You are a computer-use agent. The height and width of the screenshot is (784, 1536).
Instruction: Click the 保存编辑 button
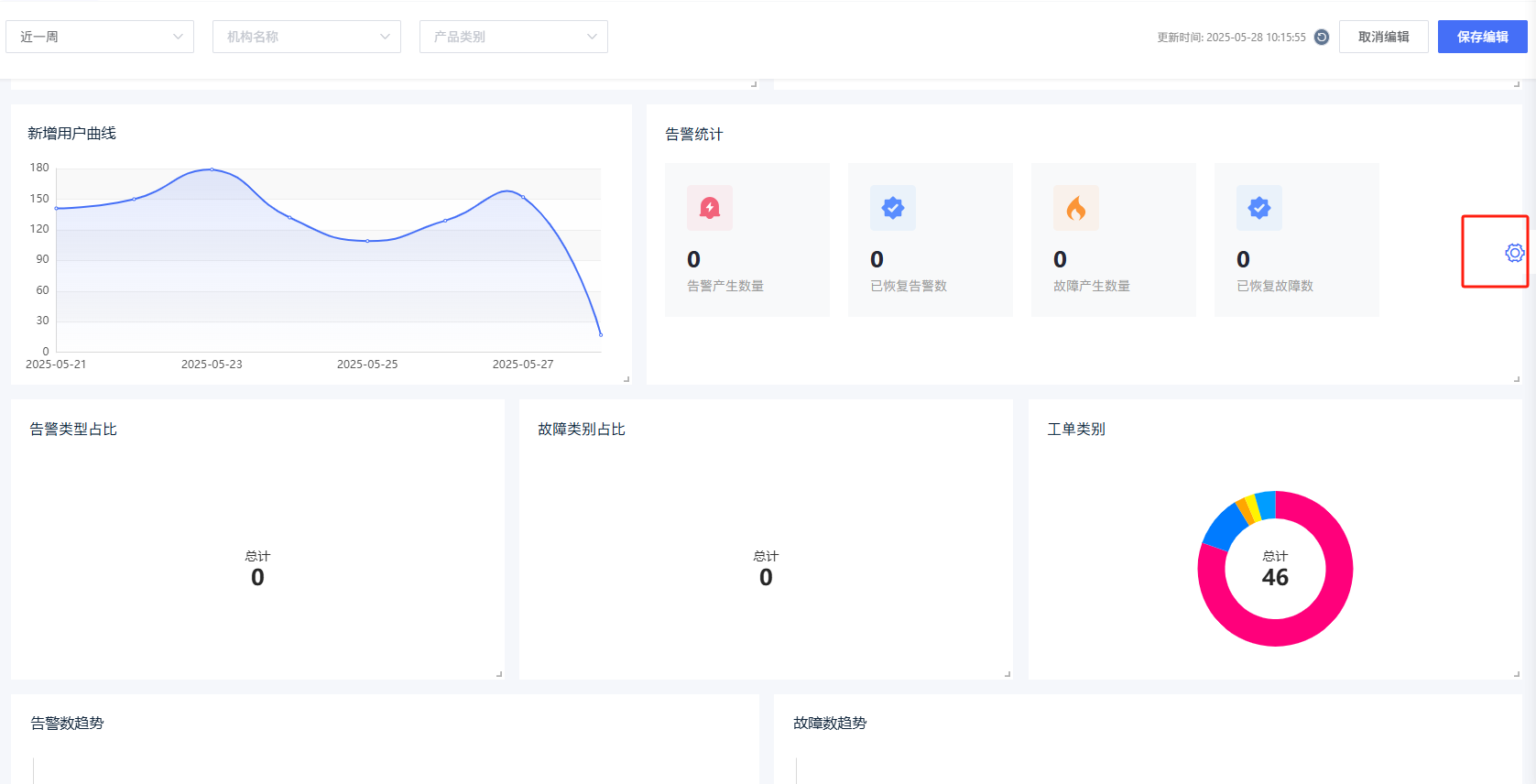pos(1482,37)
